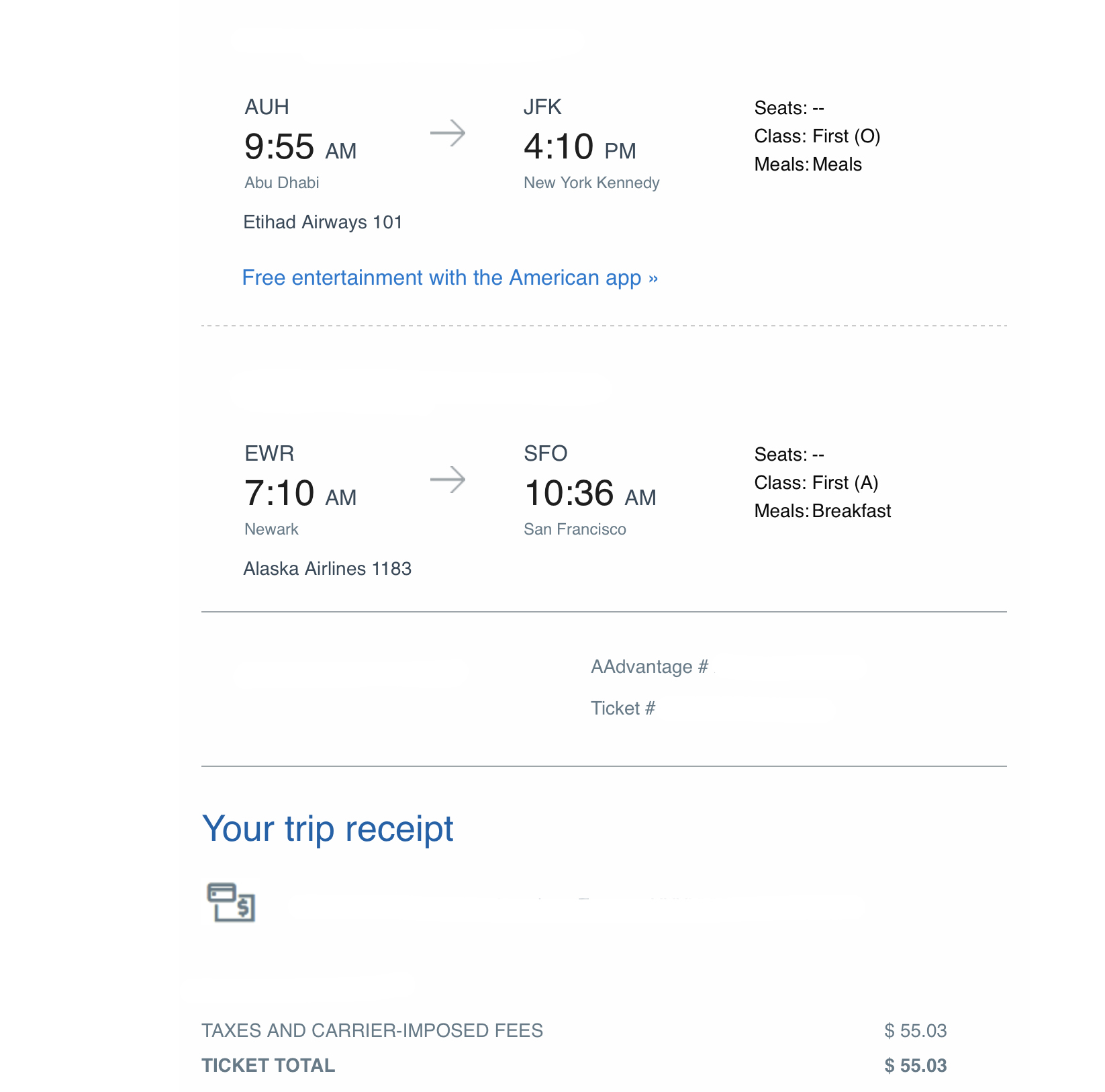Click the AAdvantage # label

click(x=649, y=667)
